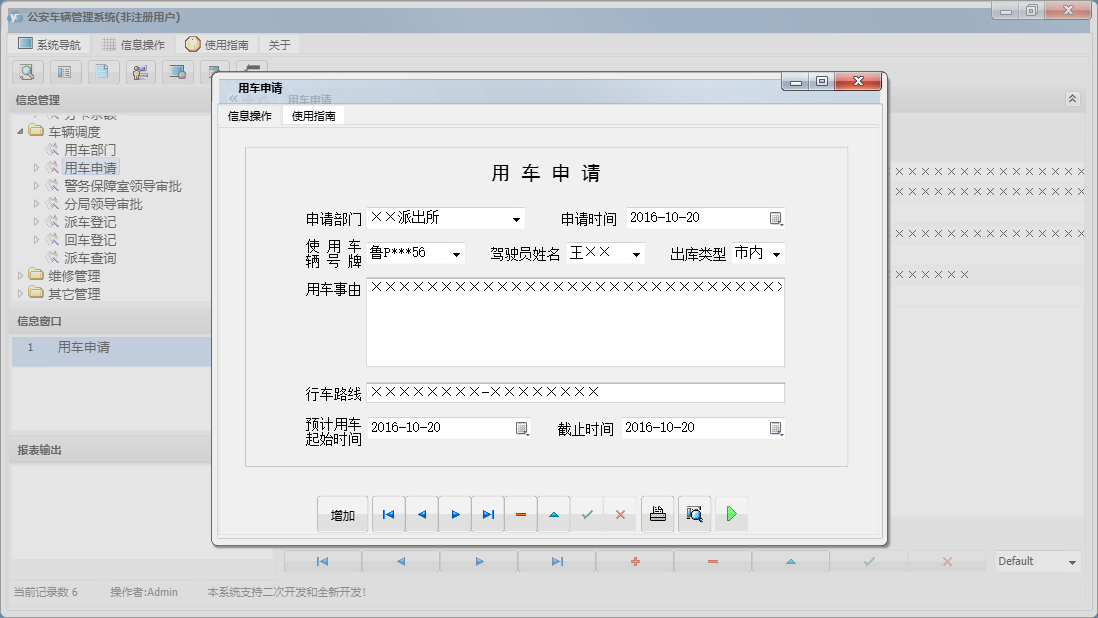Click the document page icon in main toolbar
Screen dimensions: 1098x618
coord(103,72)
